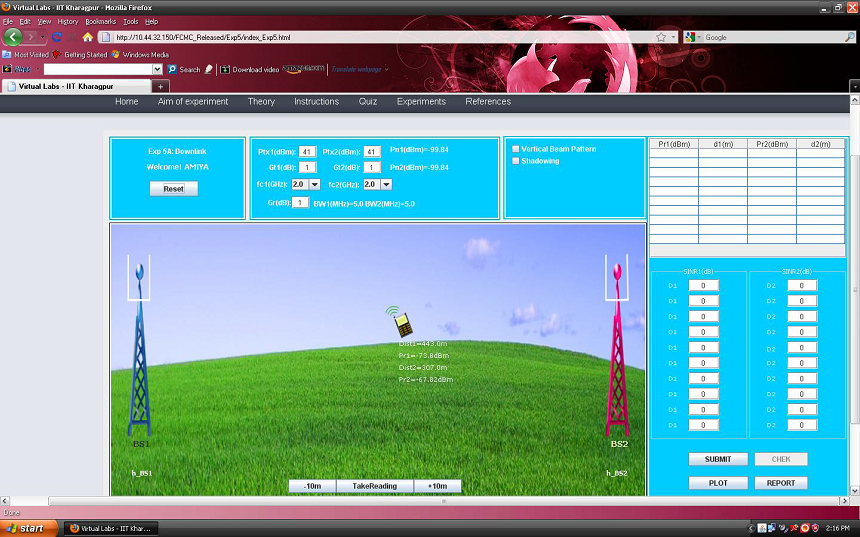Click the mobile phone icon in field
Viewport: 860px width, 537px height.
pyautogui.click(x=401, y=323)
